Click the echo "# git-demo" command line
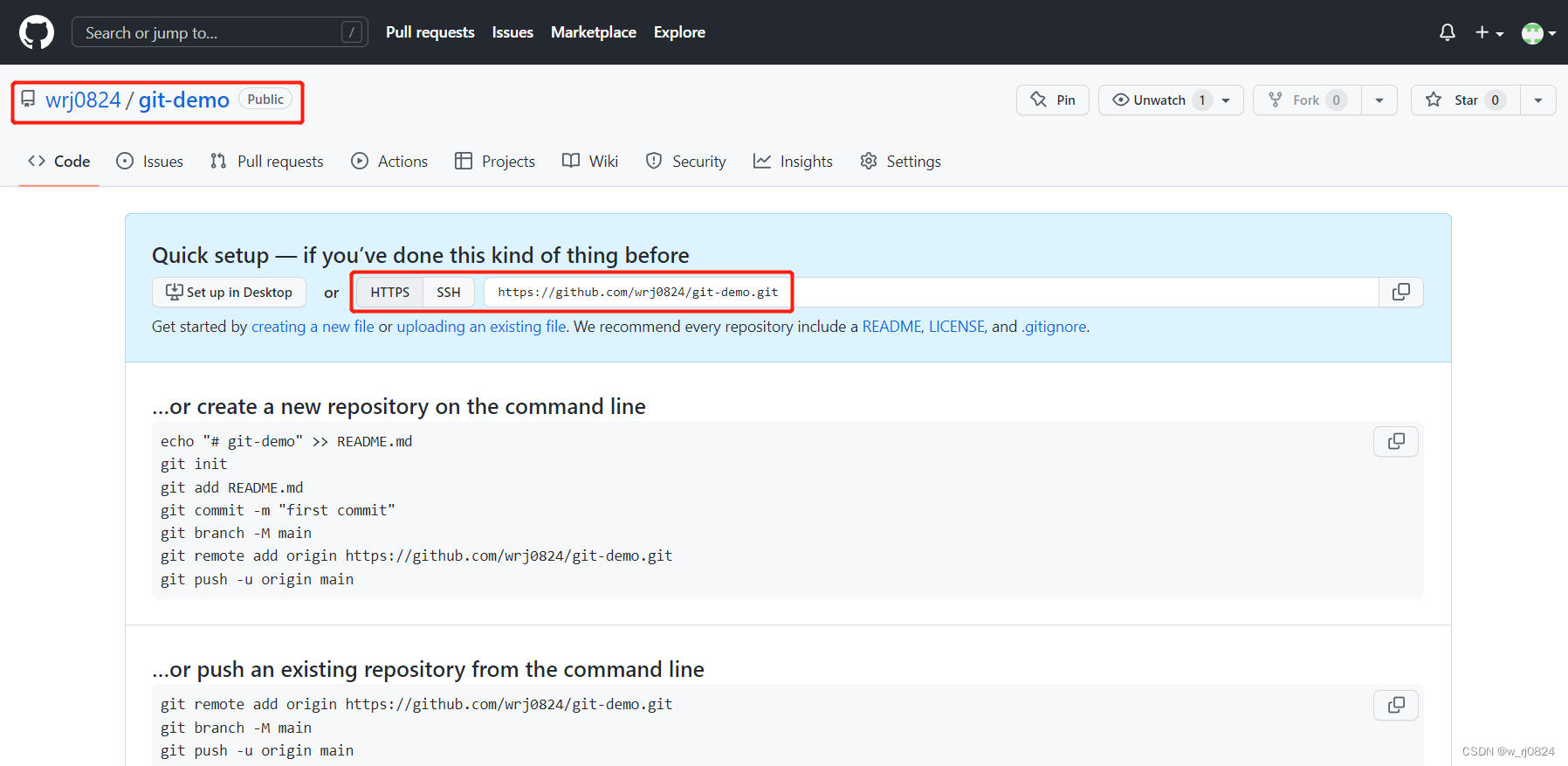This screenshot has height=766, width=1568. [286, 442]
